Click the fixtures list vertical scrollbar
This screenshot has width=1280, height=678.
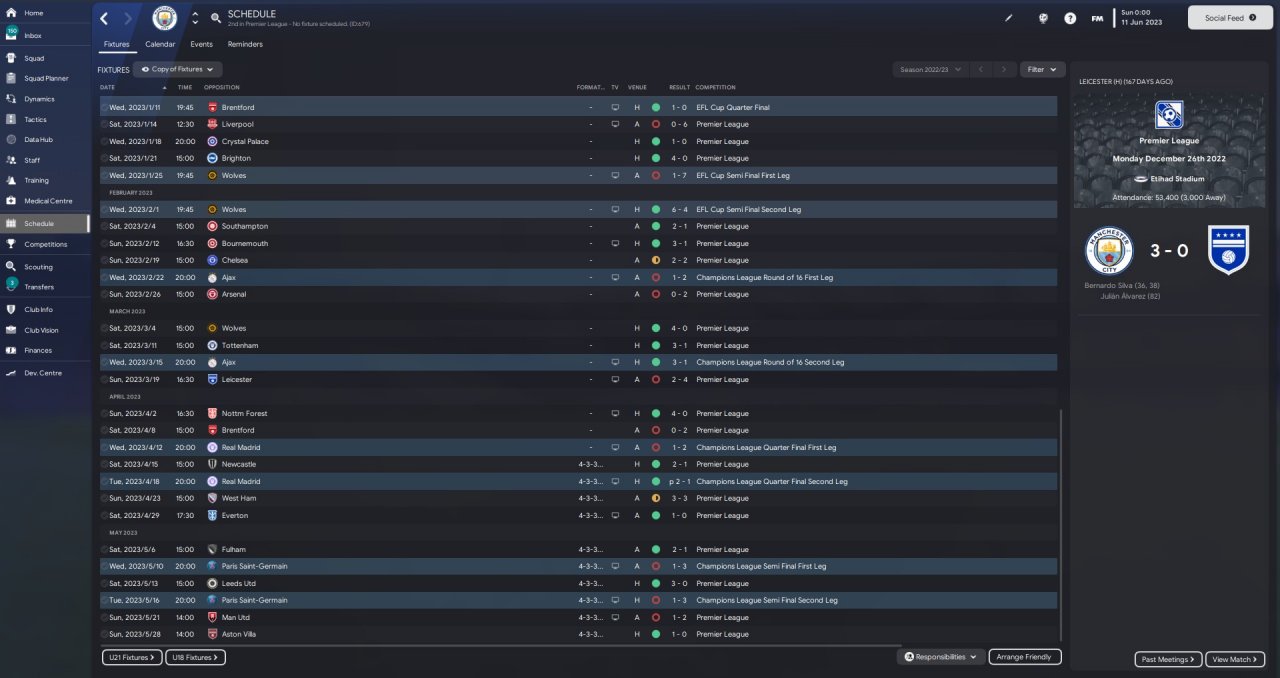click(x=1061, y=524)
